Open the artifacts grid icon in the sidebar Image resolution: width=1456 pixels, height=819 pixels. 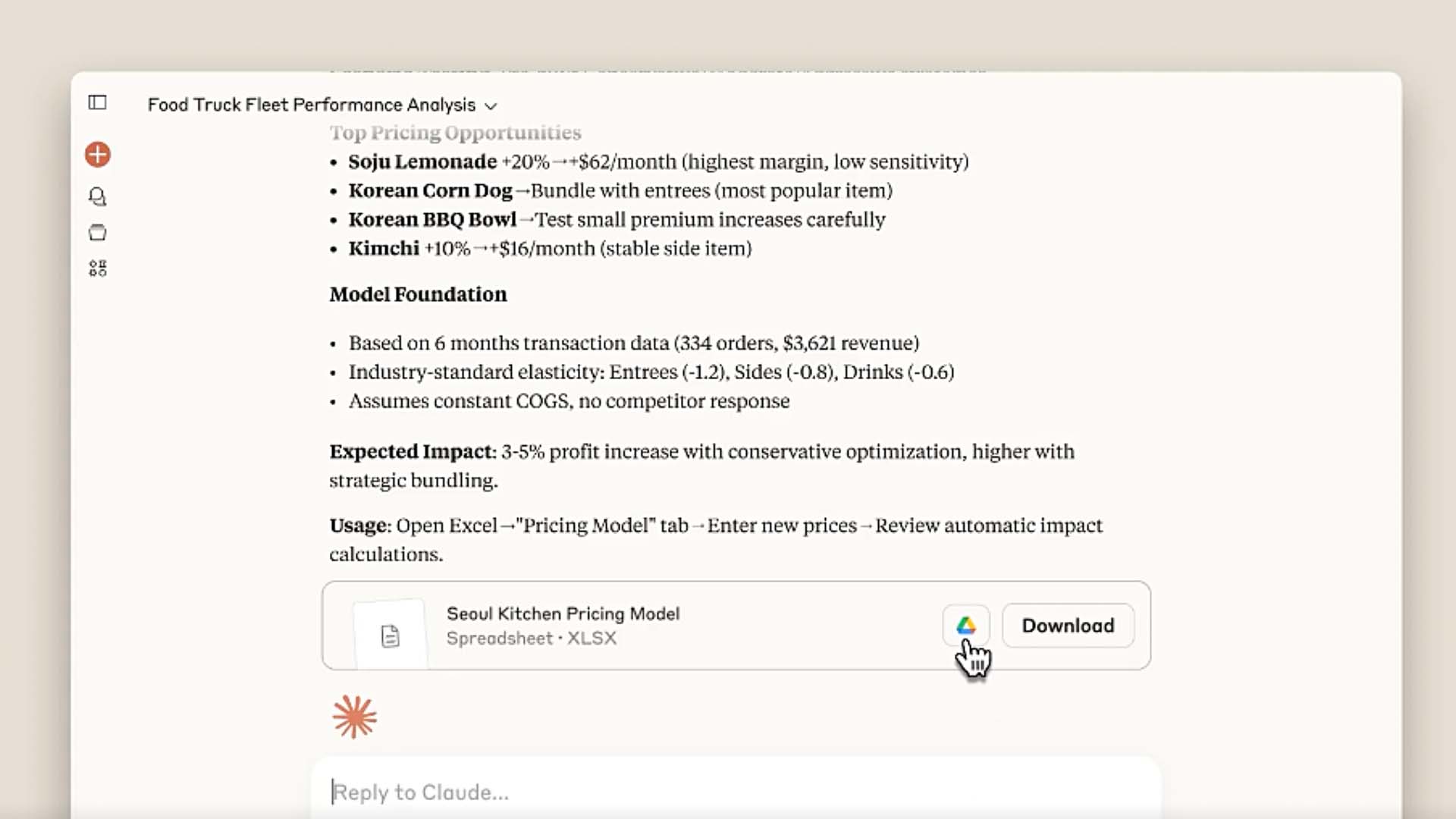coord(98,268)
